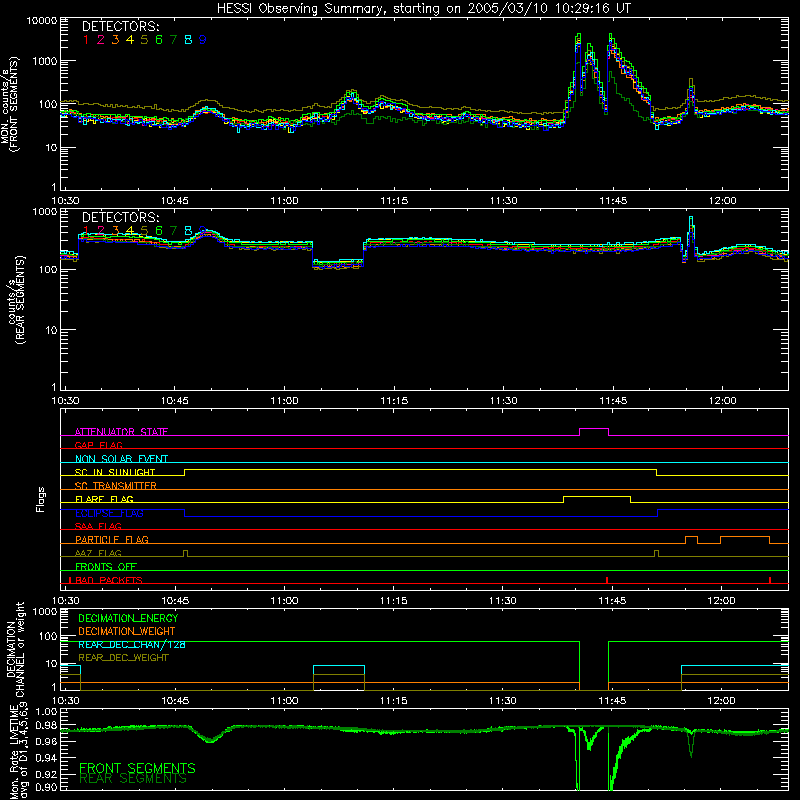The height and width of the screenshot is (800, 800).
Task: Click the REAR SEGMENTS livetime legend label
Action: (x=134, y=780)
